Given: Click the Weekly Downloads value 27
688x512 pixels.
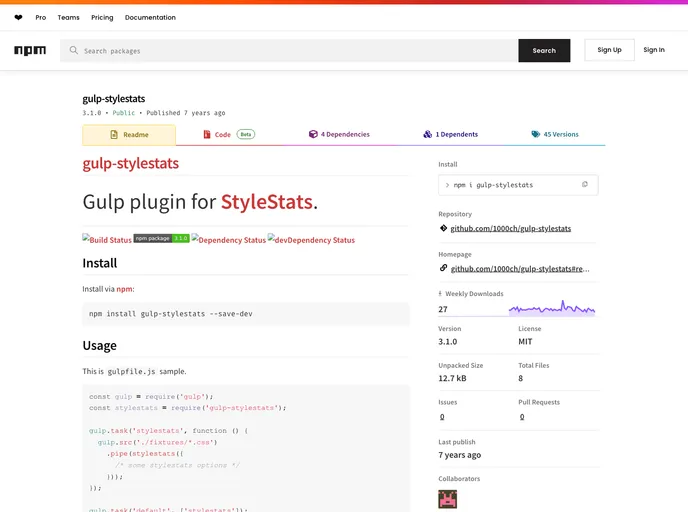Looking at the screenshot, I should (443, 309).
